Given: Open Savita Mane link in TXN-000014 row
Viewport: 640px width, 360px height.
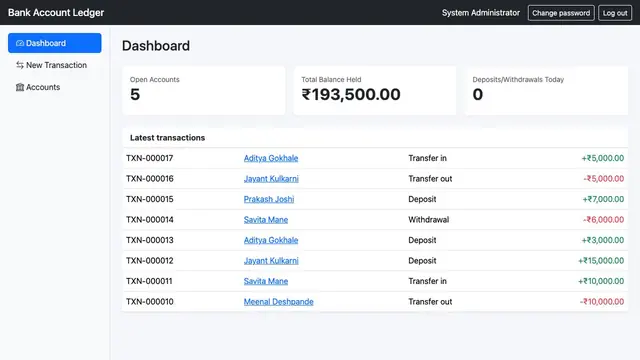Looking at the screenshot, I should pos(266,220).
